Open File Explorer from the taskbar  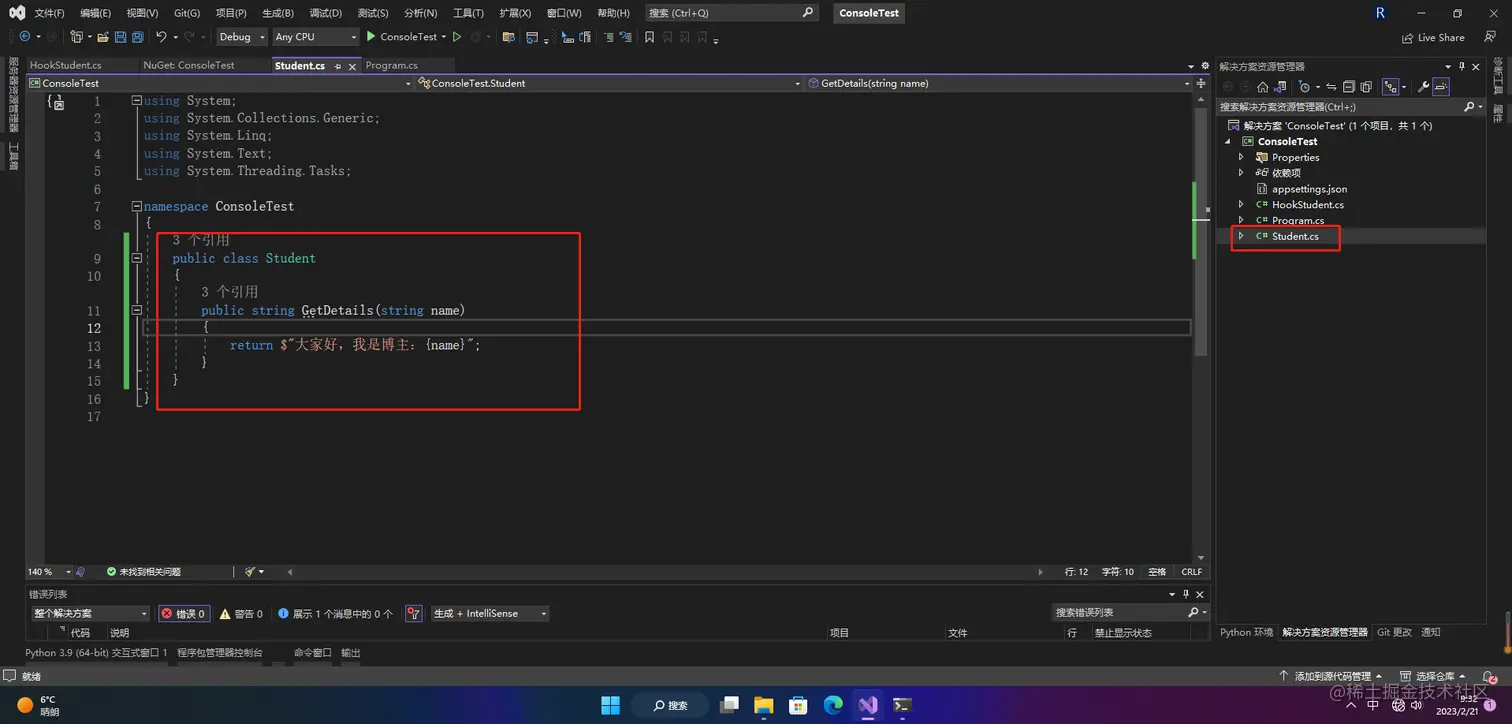point(763,705)
